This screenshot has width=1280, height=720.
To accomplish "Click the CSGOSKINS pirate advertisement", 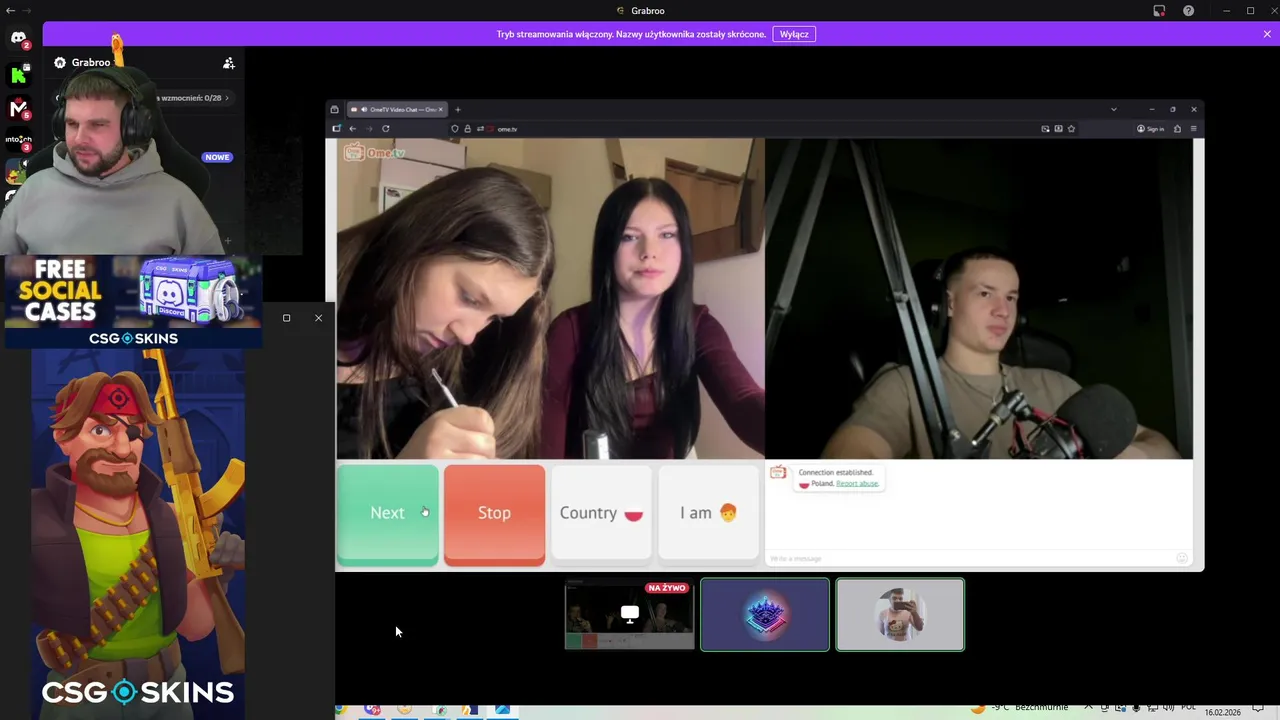I will click(138, 534).
